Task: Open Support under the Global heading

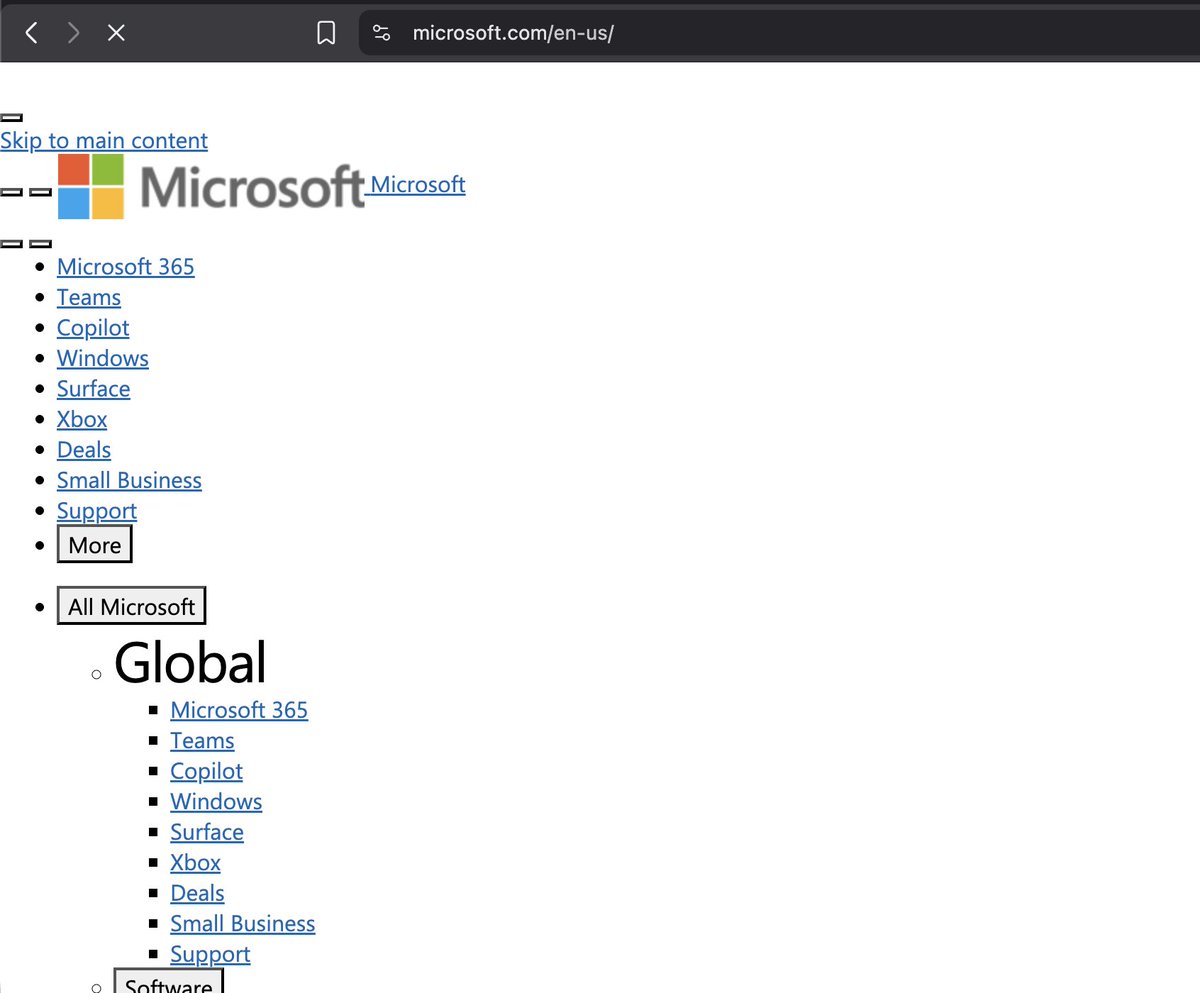Action: click(210, 954)
